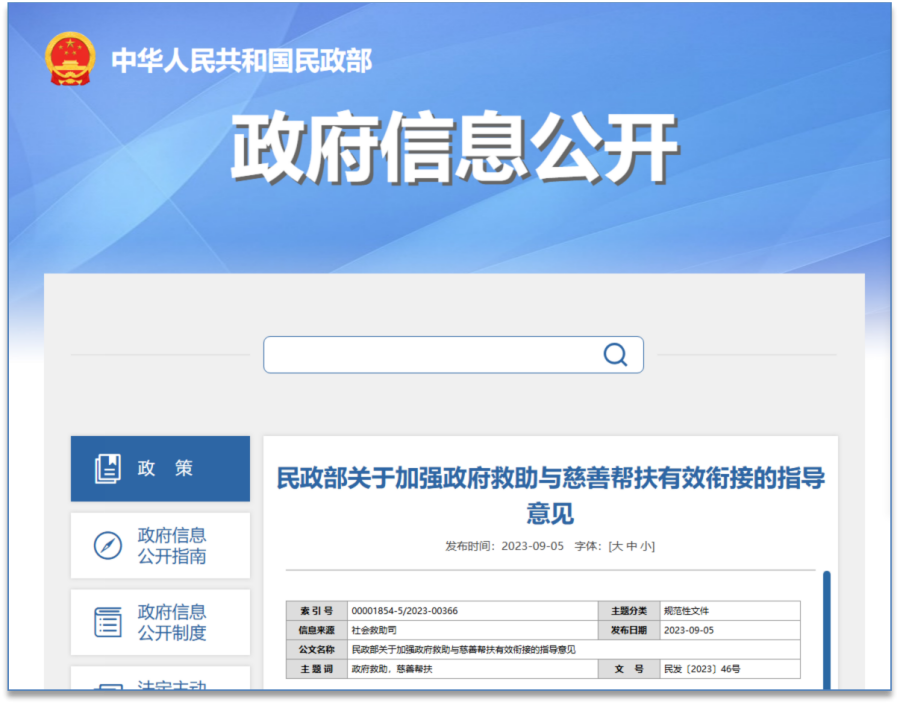Click the 发布时间 2023-09-05 text
Viewport: 900px width, 705px height.
coord(505,546)
